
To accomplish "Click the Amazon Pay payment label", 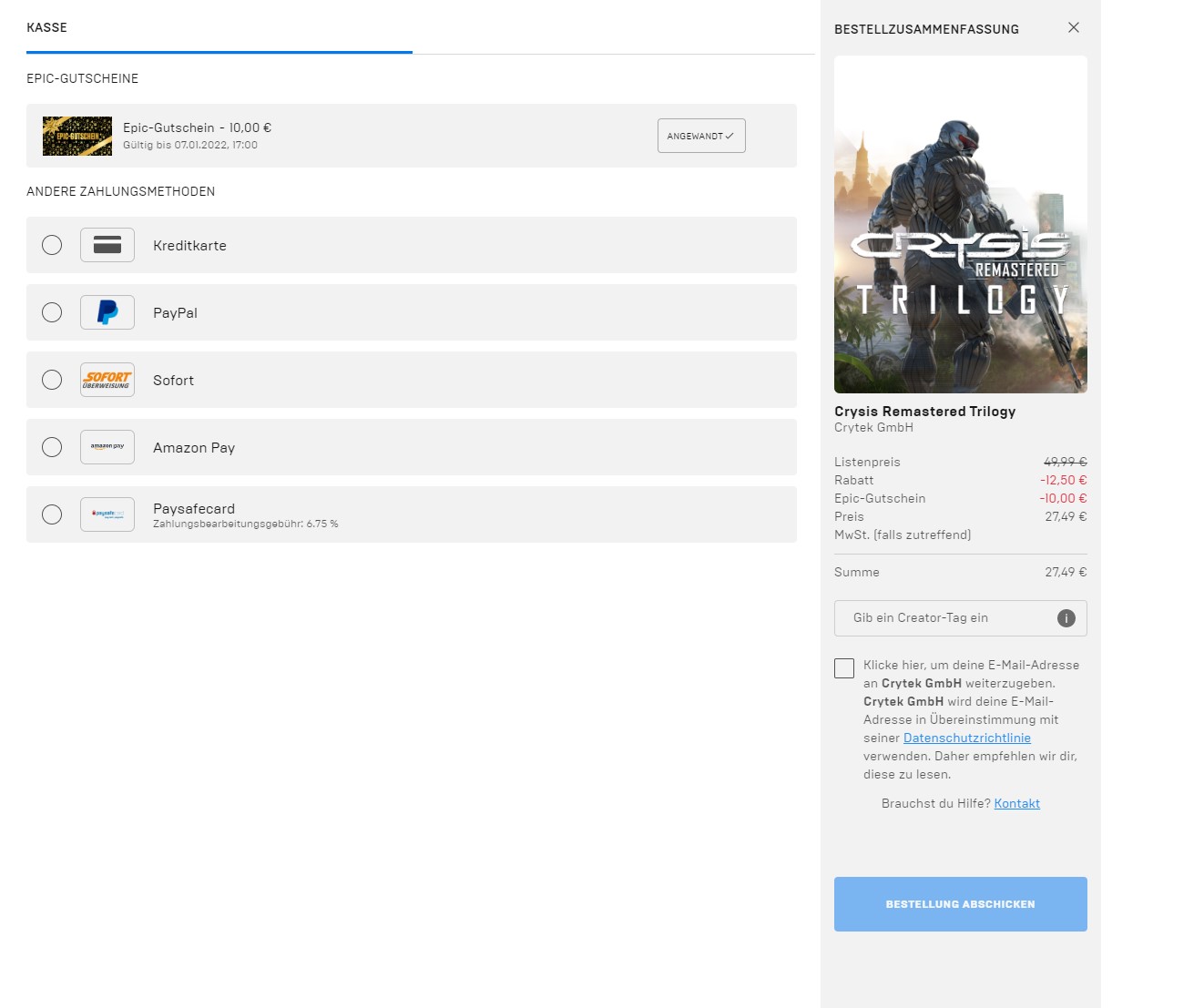I will [194, 448].
